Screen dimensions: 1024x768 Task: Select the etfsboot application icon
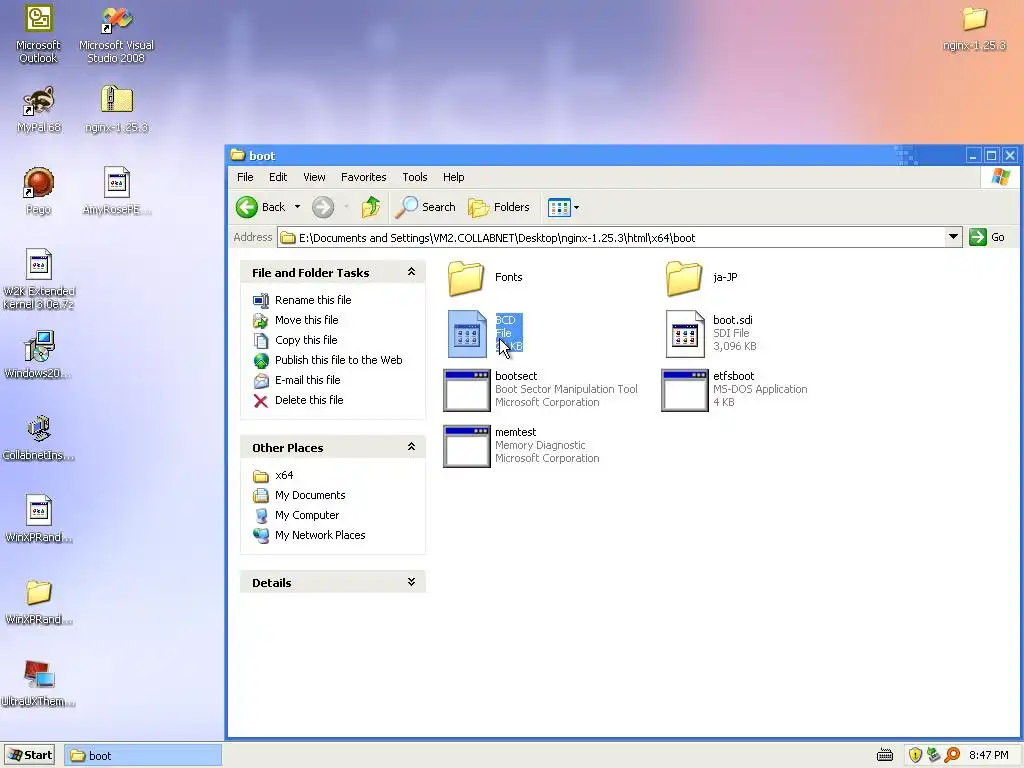(x=684, y=391)
